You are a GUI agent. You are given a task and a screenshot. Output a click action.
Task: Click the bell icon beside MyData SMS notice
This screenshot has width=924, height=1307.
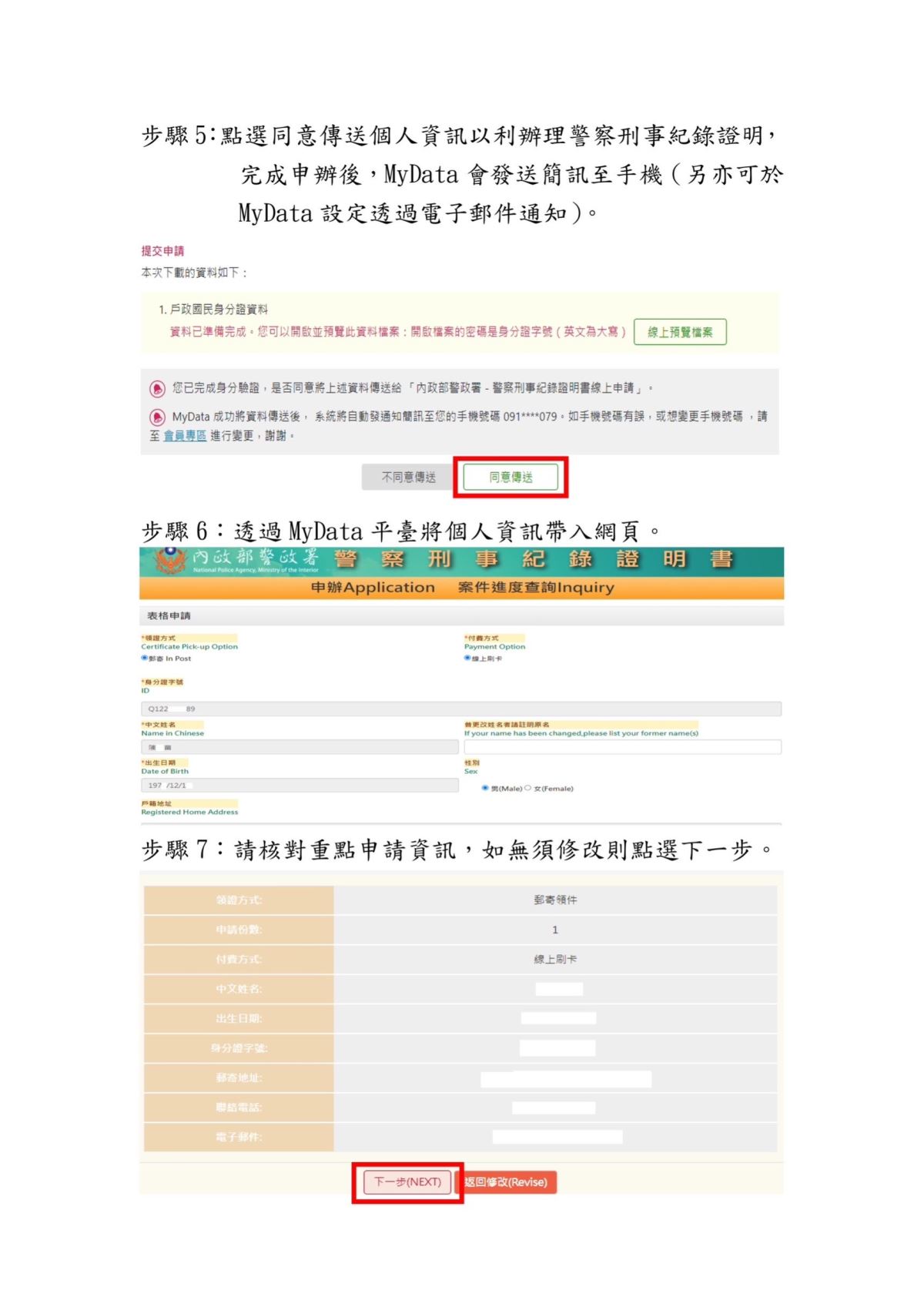click(x=157, y=417)
